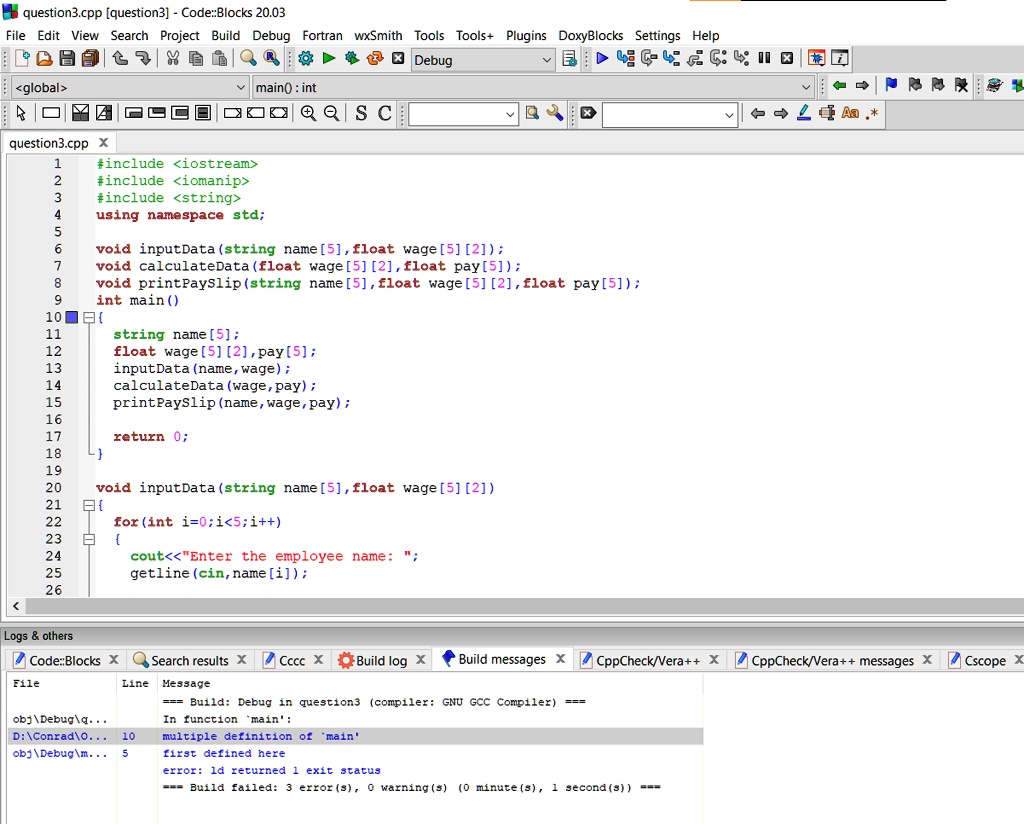Cut selection with scissors icon

point(172,59)
